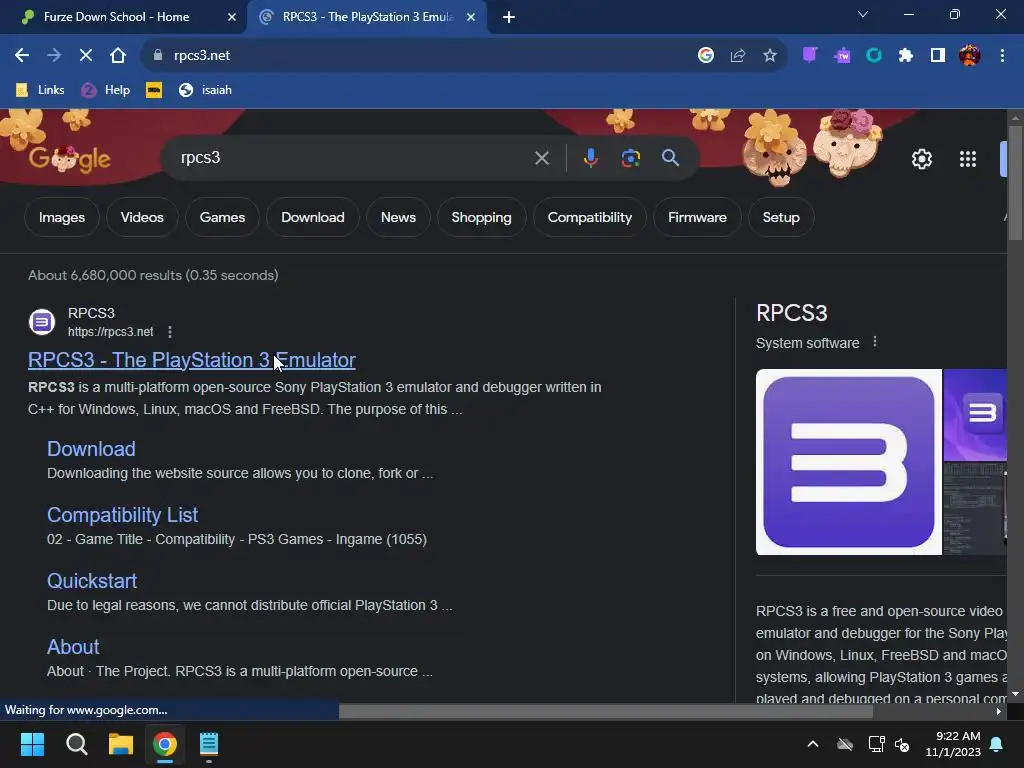
Task: Filter results by Videos
Action: click(142, 217)
